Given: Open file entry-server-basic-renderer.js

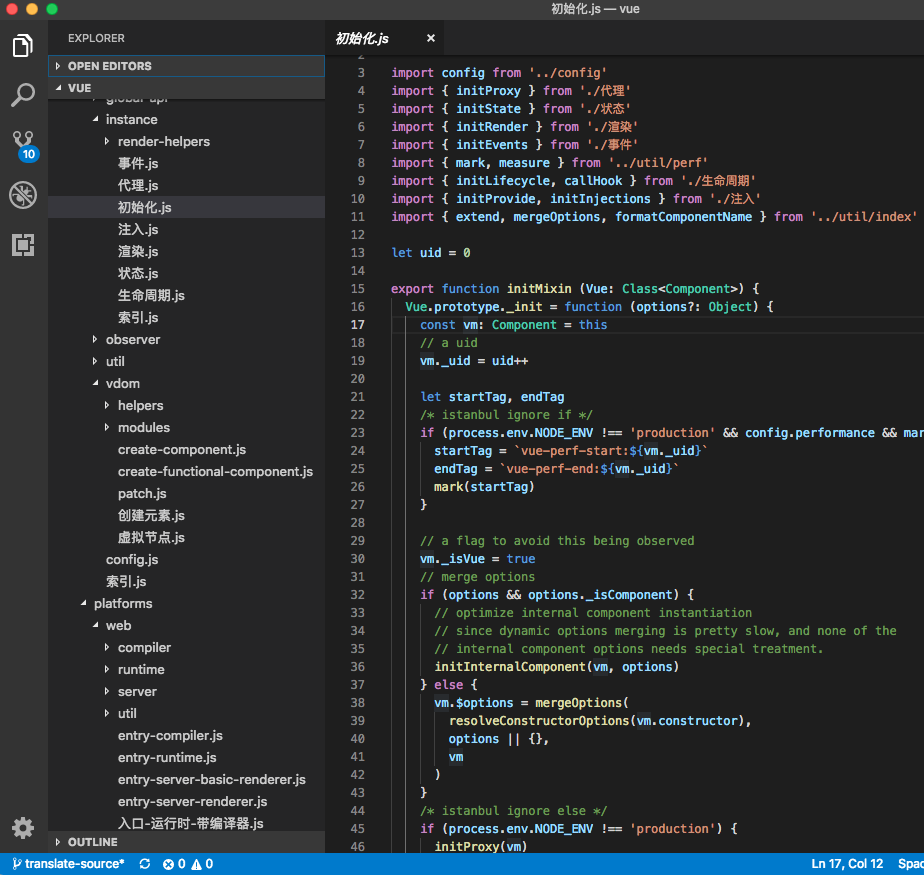Looking at the screenshot, I should pyautogui.click(x=186, y=780).
